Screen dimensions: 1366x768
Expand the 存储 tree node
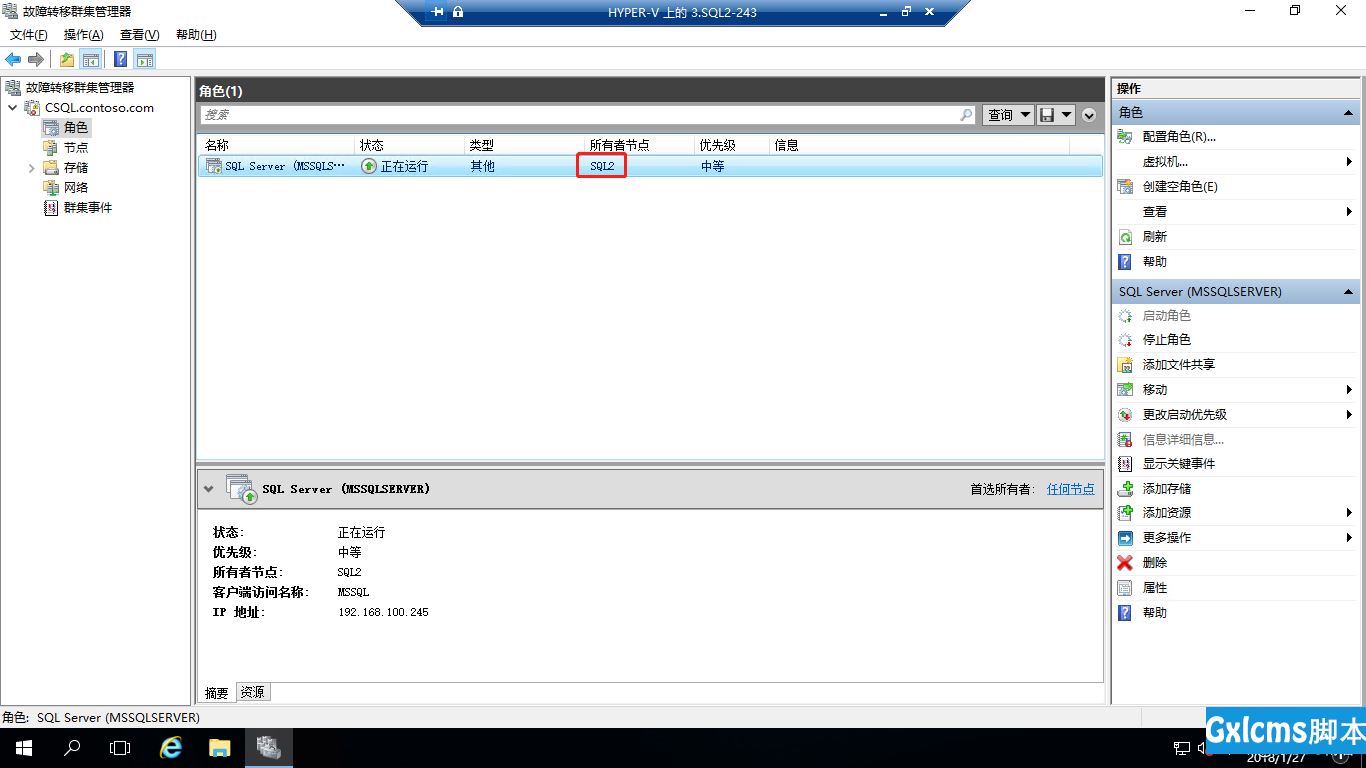(x=32, y=167)
